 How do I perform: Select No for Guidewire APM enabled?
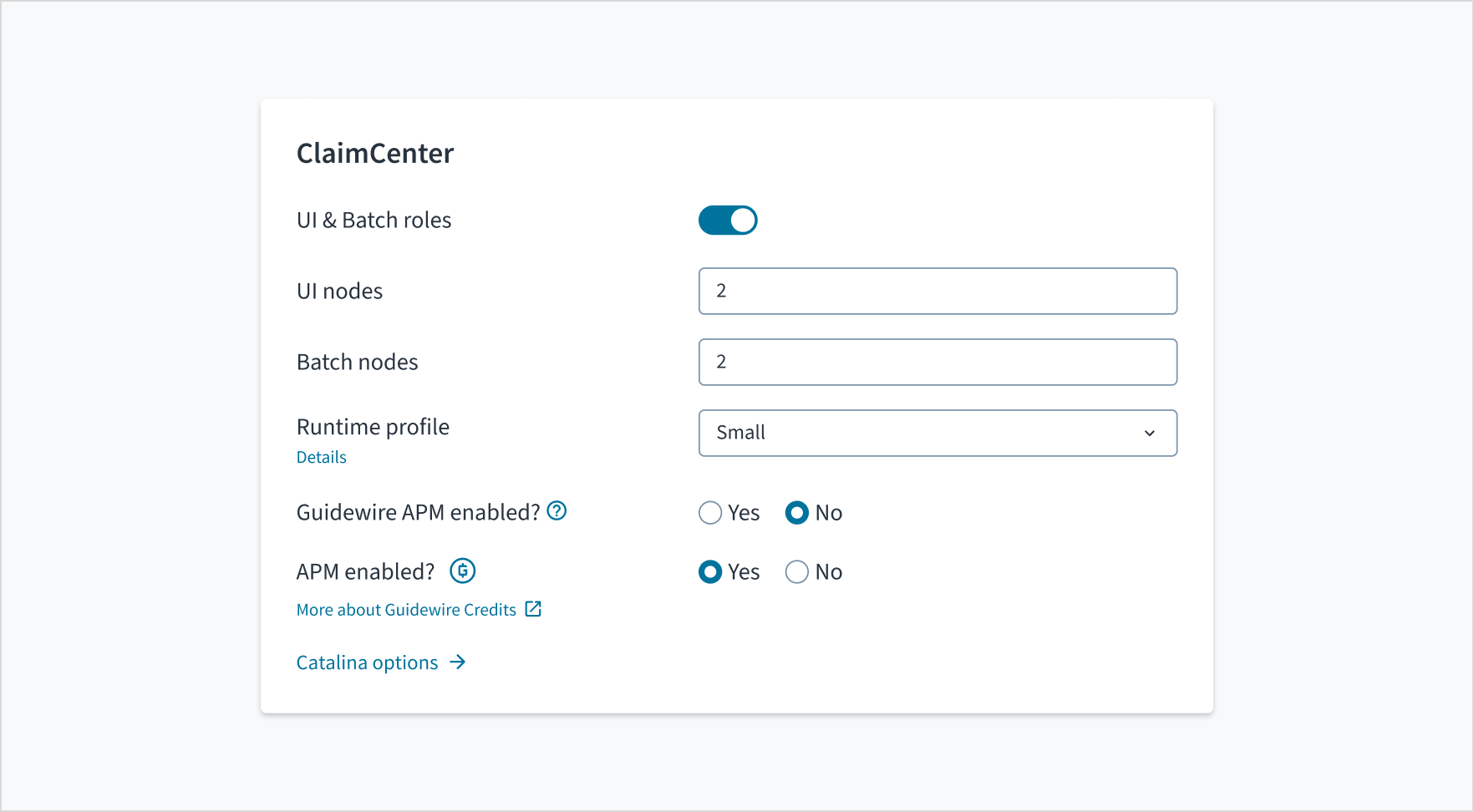[797, 513]
